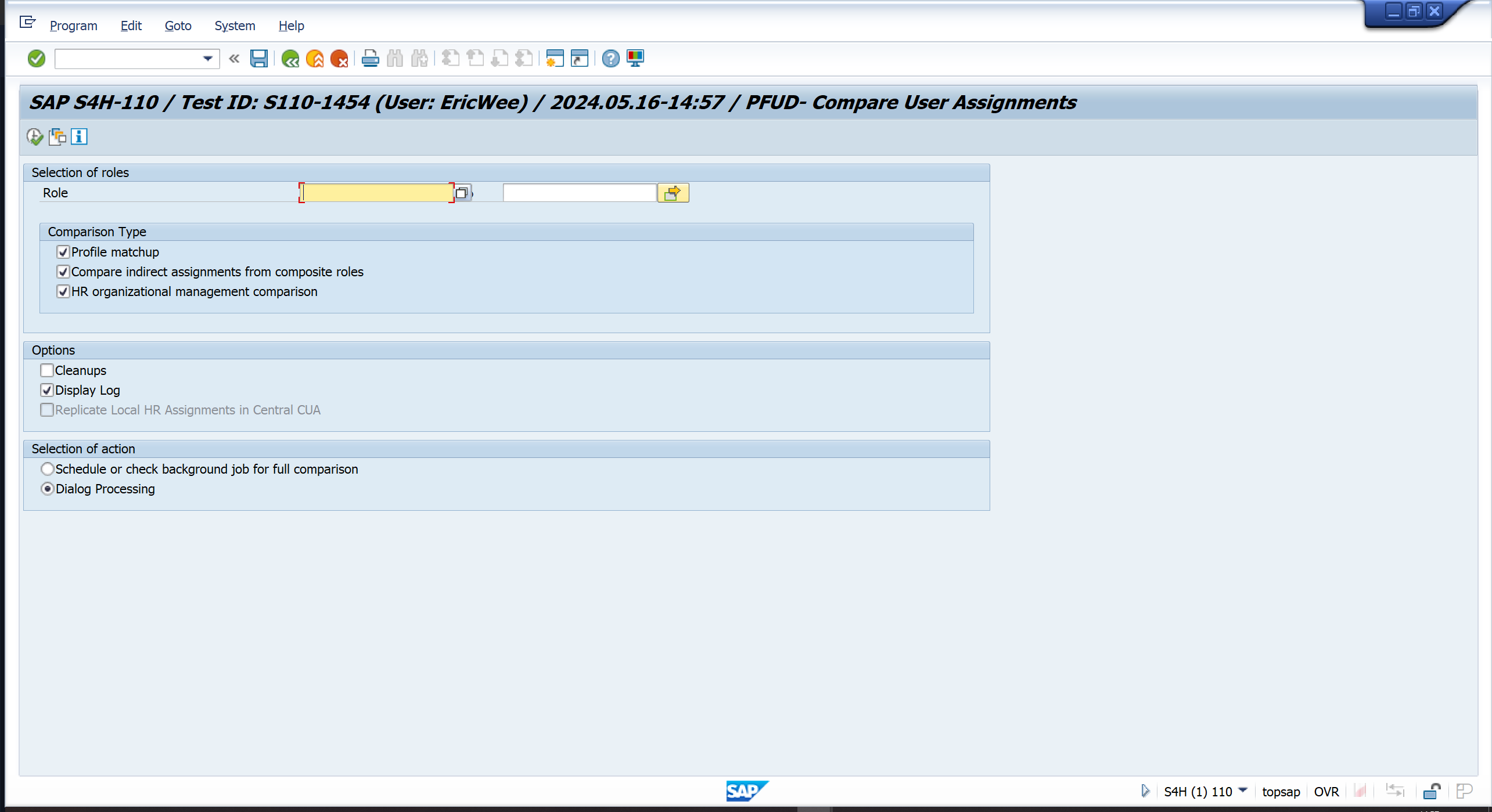Open Role field value help
Screen dimensions: 1492x812
tap(462, 193)
